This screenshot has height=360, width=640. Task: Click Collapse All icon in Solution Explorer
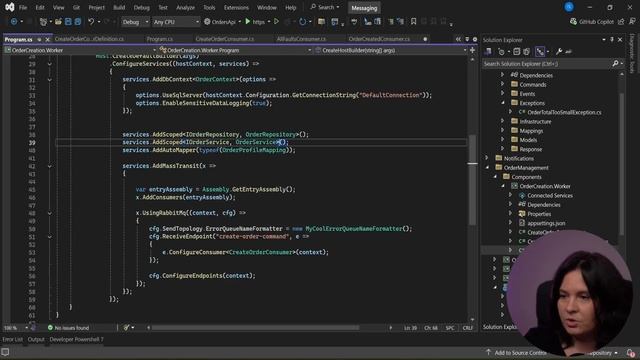coord(517,51)
